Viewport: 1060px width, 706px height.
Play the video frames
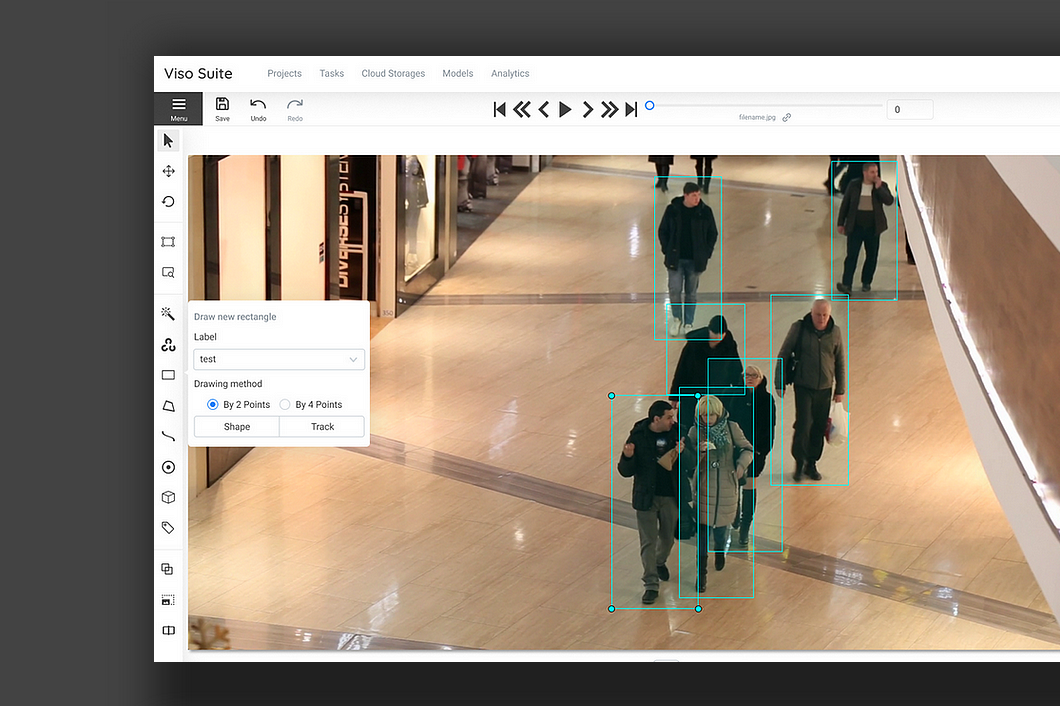tap(565, 109)
